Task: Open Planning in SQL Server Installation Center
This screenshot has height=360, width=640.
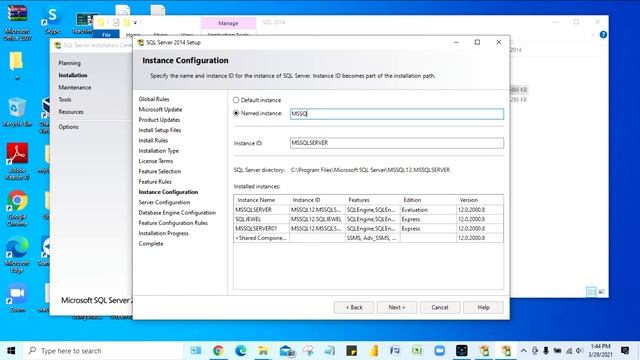Action: tap(69, 63)
